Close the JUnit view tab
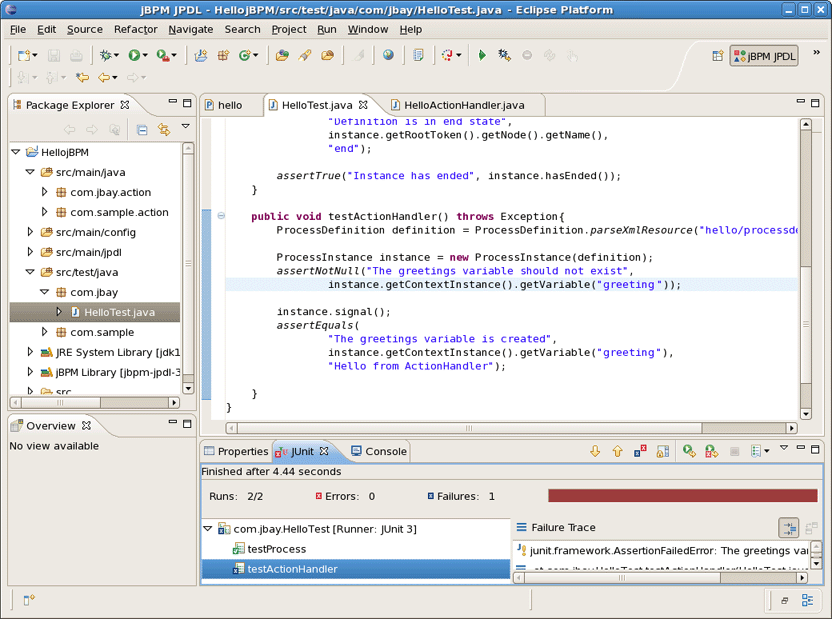The image size is (832, 619). pos(324,451)
